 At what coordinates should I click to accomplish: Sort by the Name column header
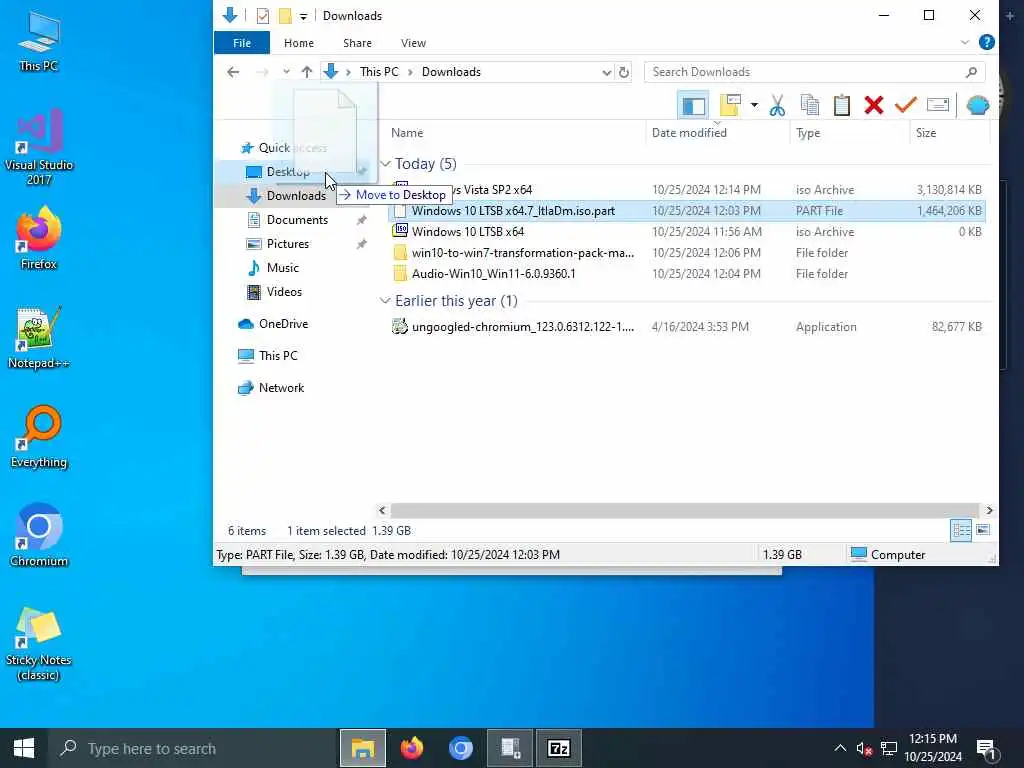pos(407,133)
